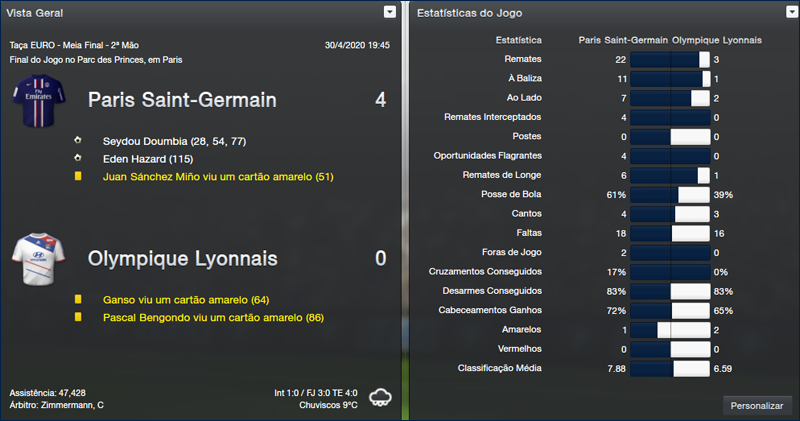Click the Classificação Média rating bar
Image resolution: width=800 pixels, height=421 pixels.
(670, 368)
